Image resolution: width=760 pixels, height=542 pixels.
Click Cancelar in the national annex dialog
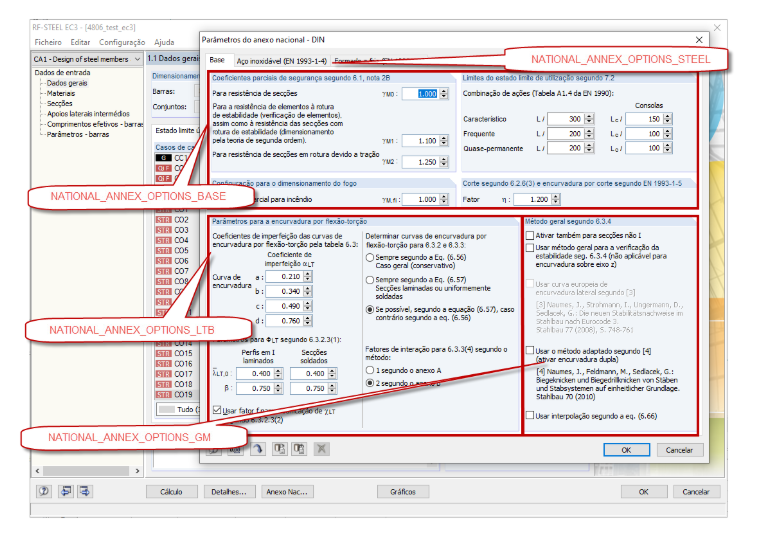680,450
